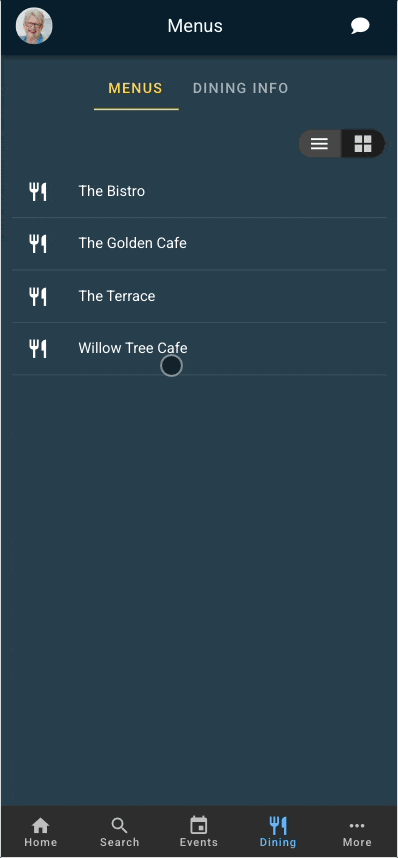The image size is (398, 858).
Task: Open Willow Tree Cafe menu
Action: coord(199,349)
